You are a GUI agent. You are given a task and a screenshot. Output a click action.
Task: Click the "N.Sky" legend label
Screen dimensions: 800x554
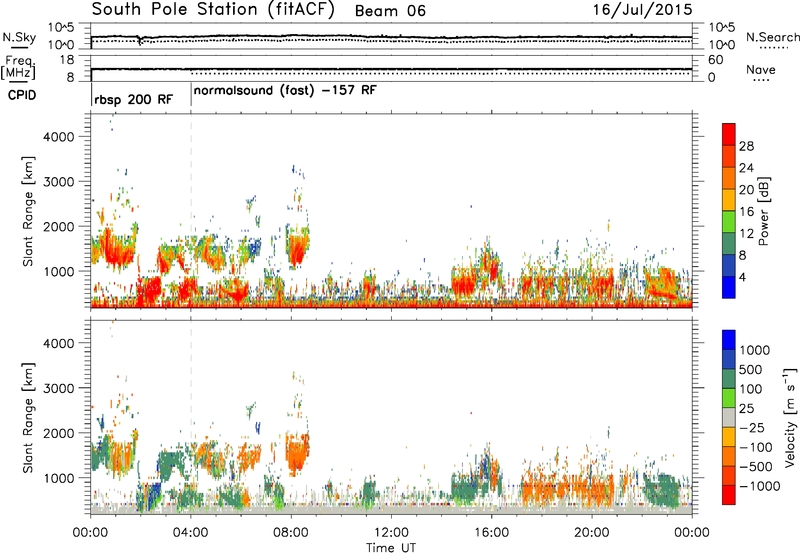pos(19,37)
